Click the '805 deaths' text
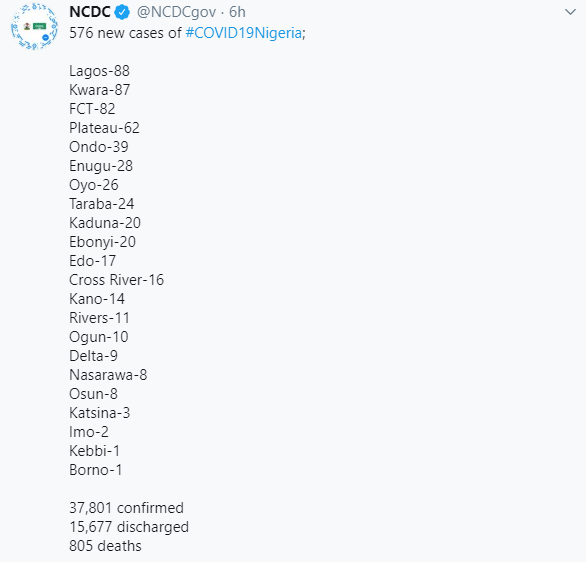 pos(105,546)
